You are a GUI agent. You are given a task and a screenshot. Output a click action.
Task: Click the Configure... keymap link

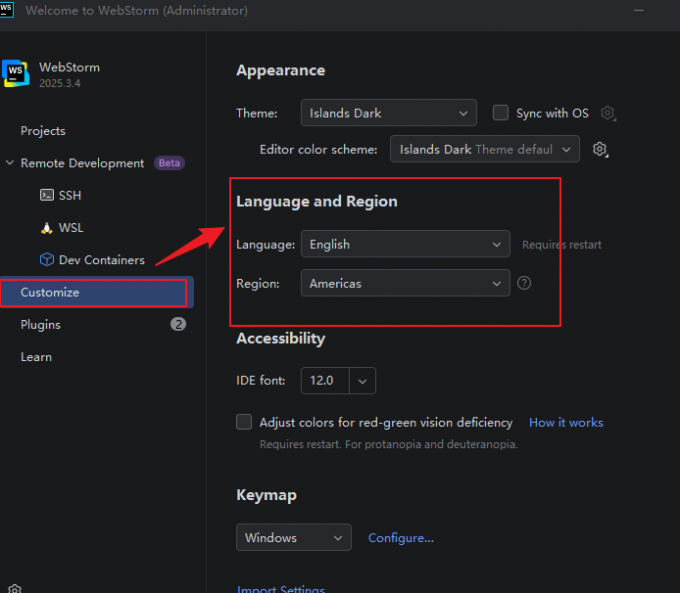(x=401, y=538)
